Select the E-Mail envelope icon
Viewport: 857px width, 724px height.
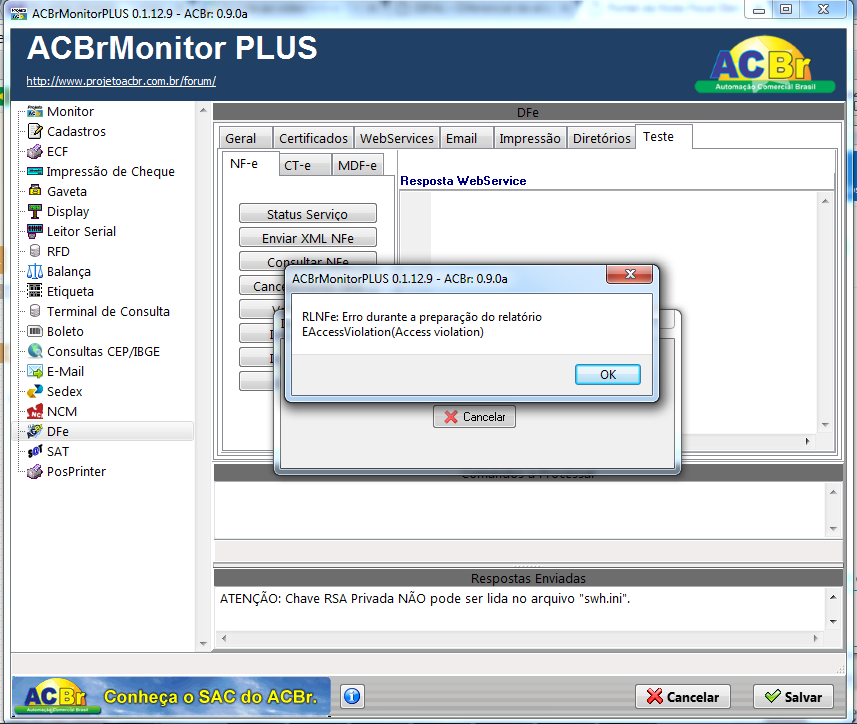pyautogui.click(x=35, y=372)
